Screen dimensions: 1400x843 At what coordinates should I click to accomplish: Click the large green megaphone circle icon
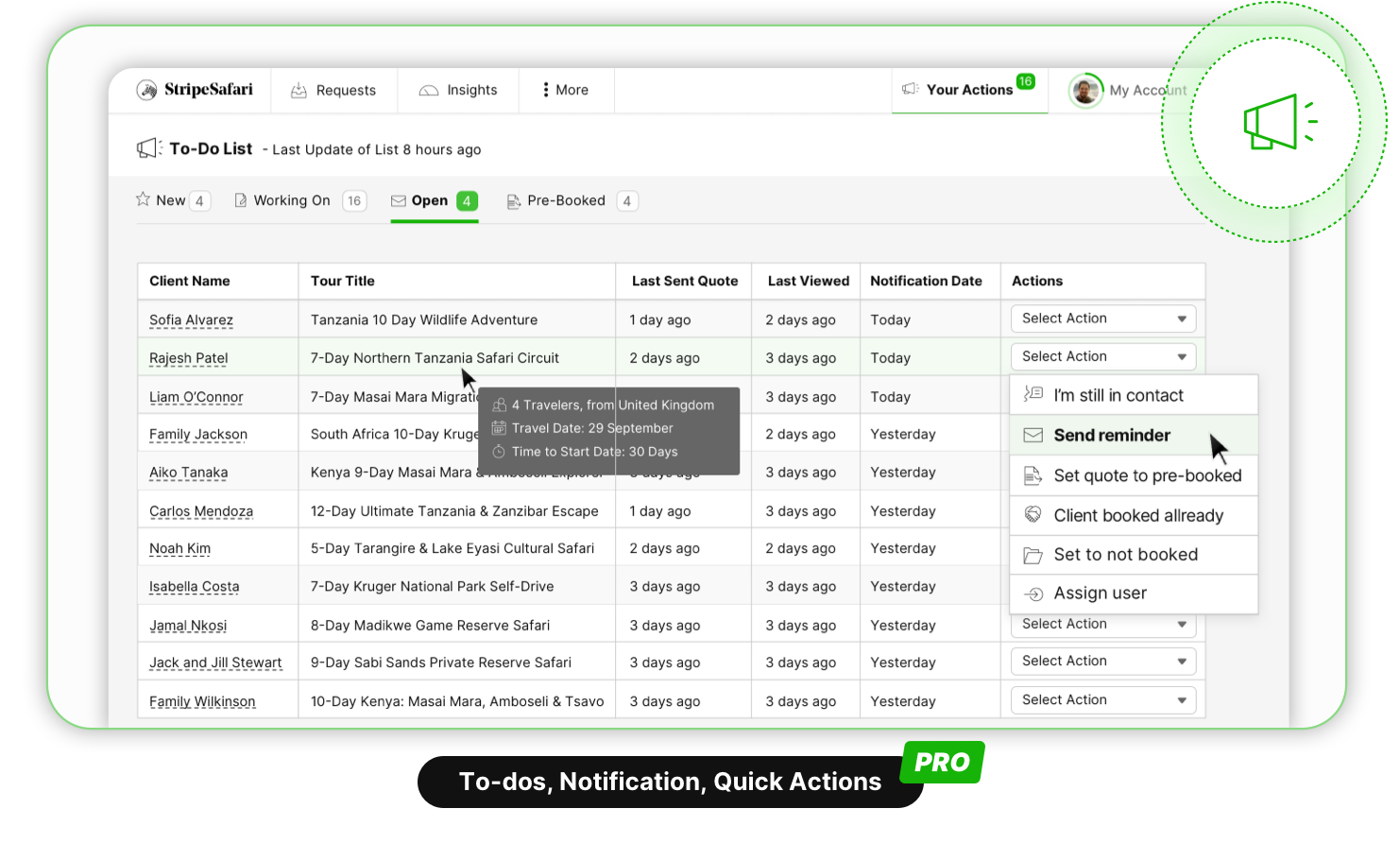point(1275,123)
